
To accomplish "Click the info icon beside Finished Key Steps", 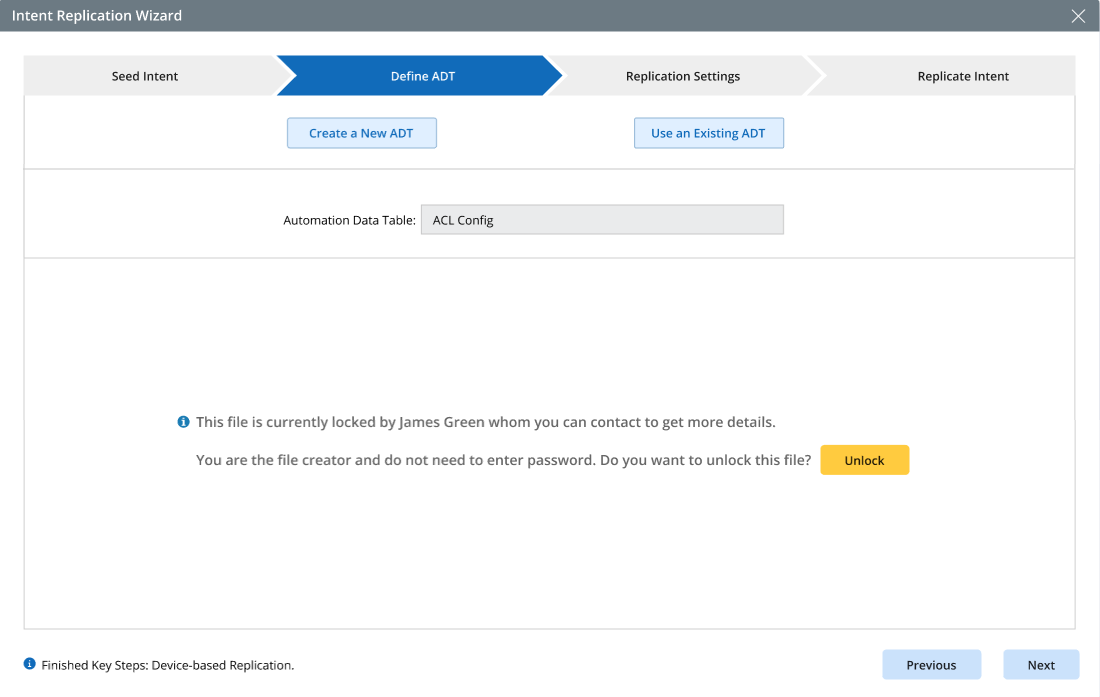I will pos(30,664).
